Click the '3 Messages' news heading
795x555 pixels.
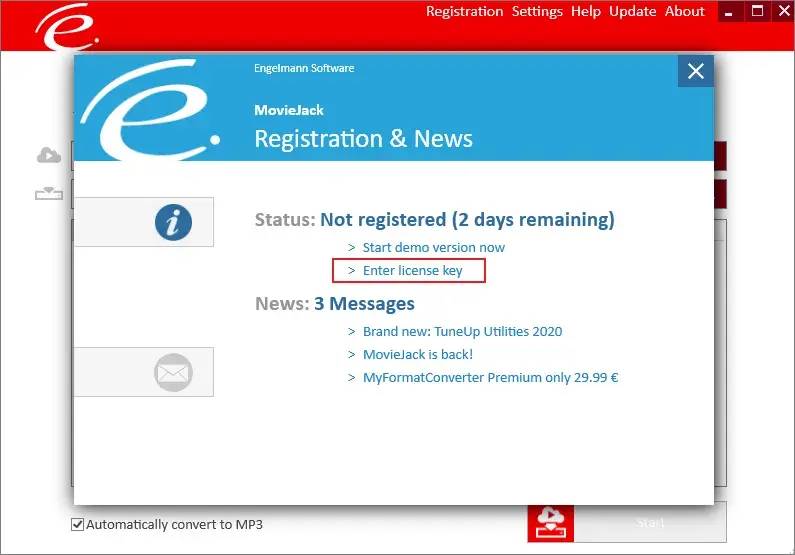tap(364, 304)
